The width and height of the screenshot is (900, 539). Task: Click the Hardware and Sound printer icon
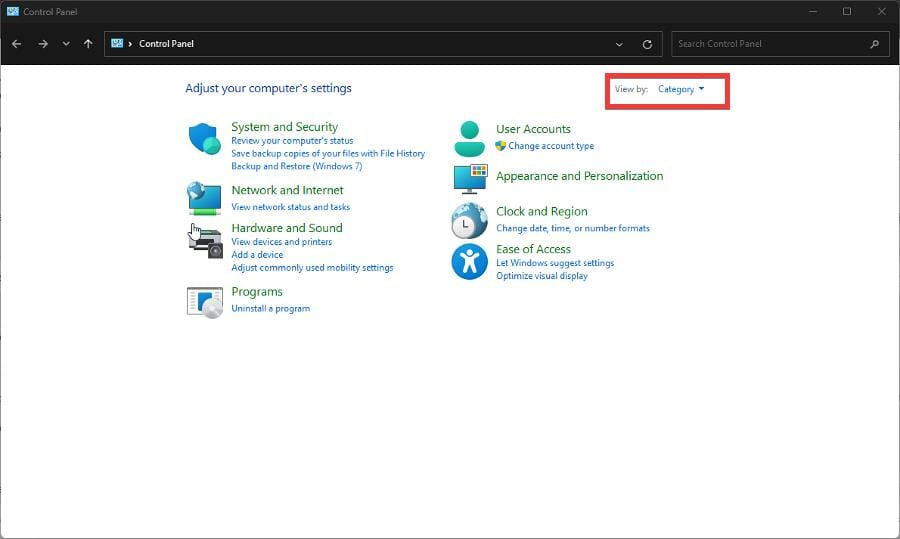coord(204,241)
